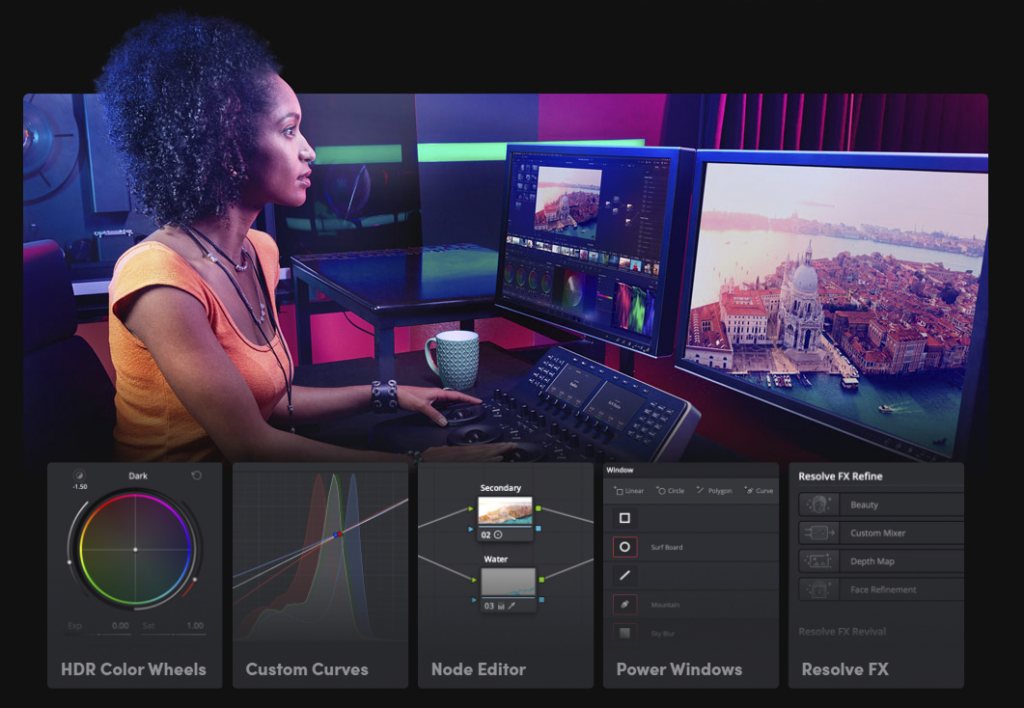
Task: Click the reset icon on the Dark wheel
Action: pyautogui.click(x=196, y=476)
